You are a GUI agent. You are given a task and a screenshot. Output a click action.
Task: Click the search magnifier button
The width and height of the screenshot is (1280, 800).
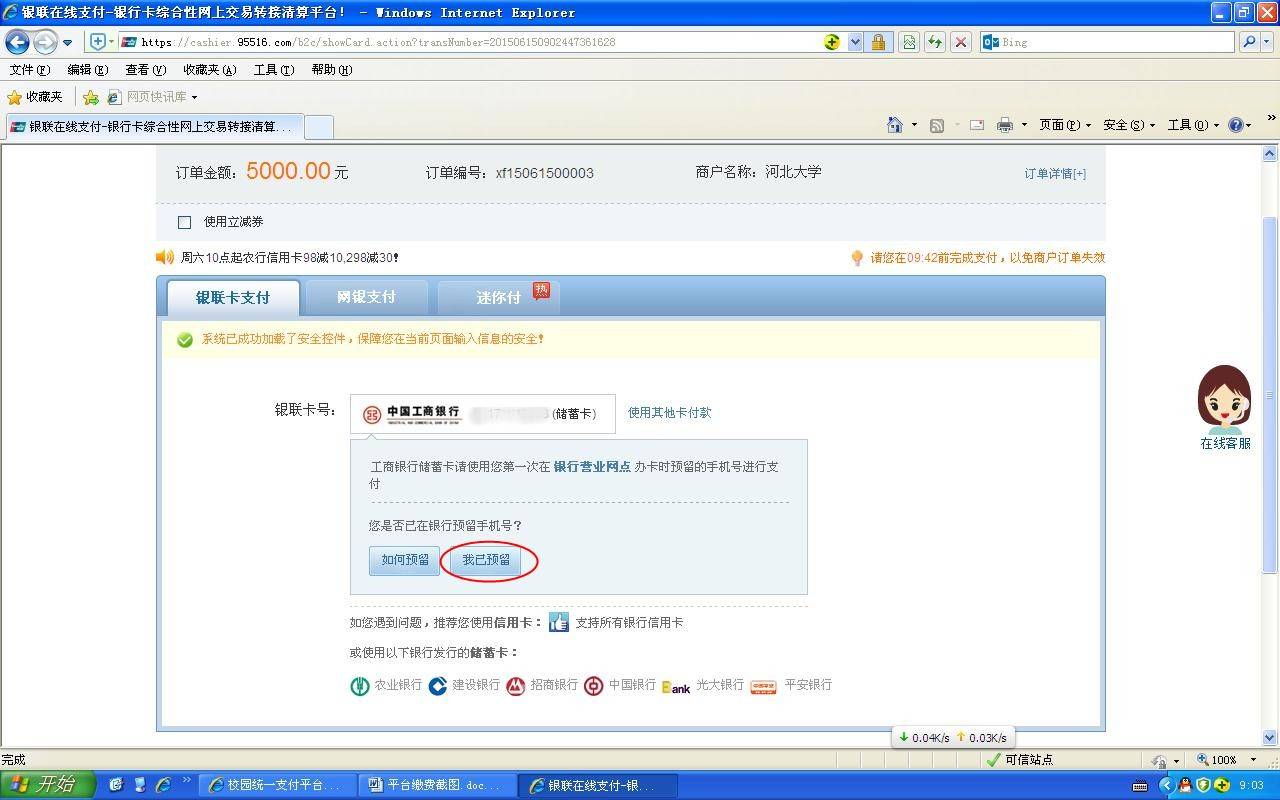(x=1248, y=42)
